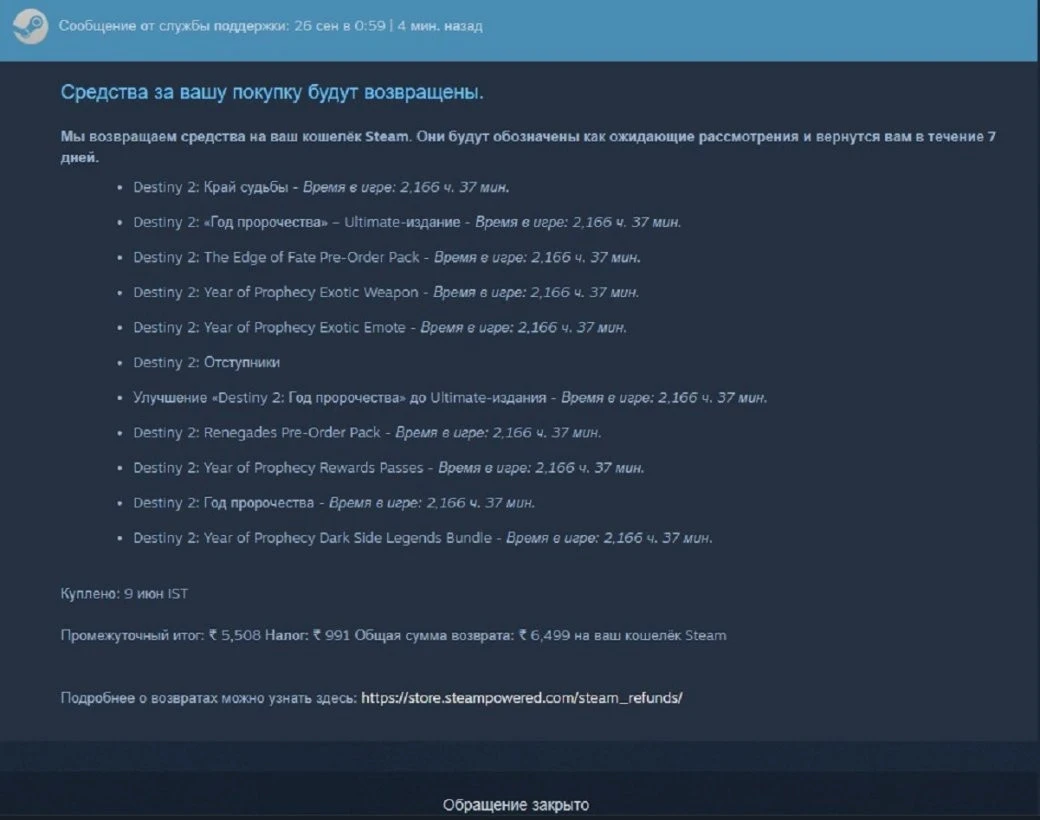This screenshot has height=820, width=1040.
Task: Click the 'Destiny 2: Край судьбы' list entry
Action: [210, 187]
